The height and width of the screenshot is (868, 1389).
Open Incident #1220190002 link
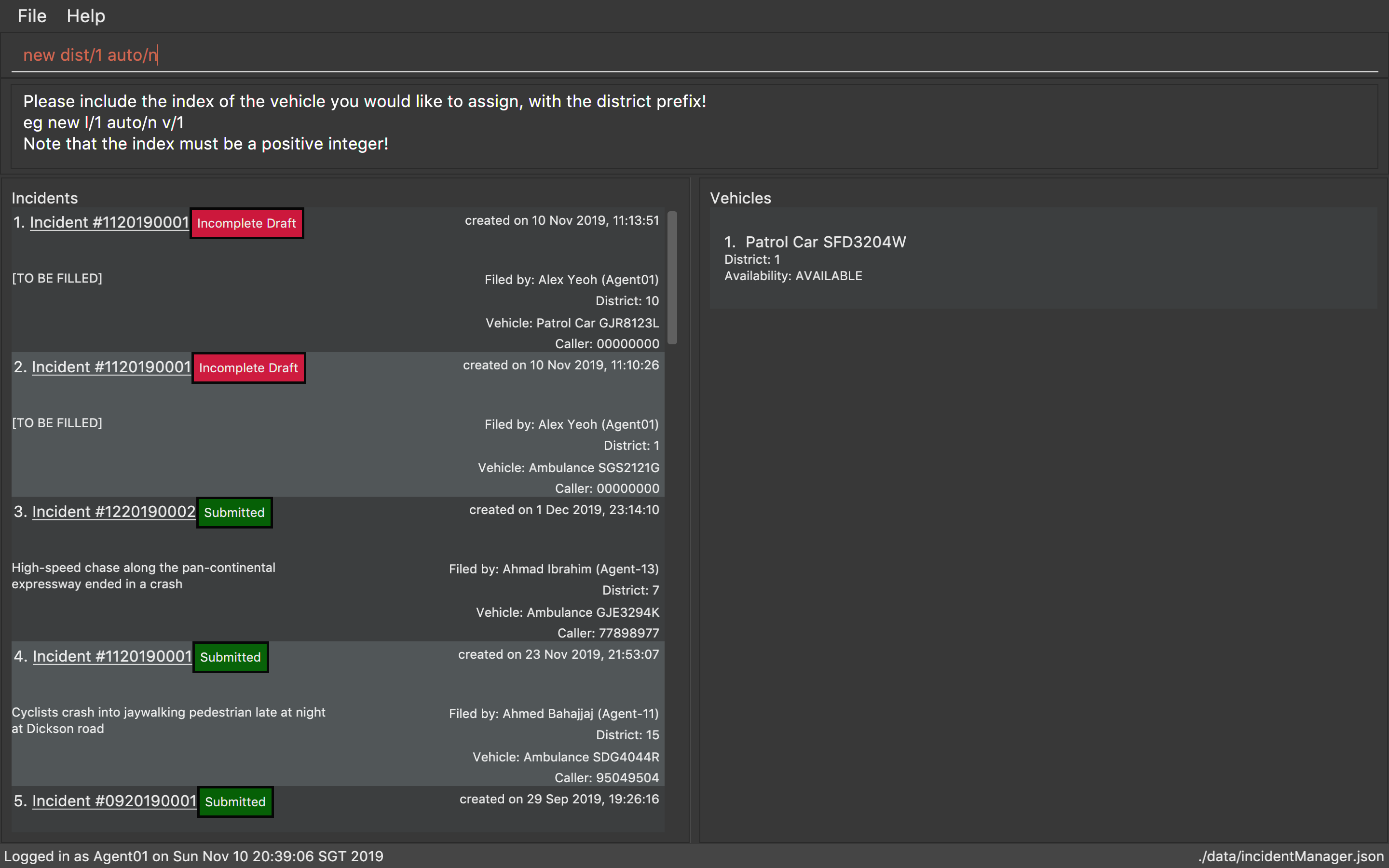114,512
